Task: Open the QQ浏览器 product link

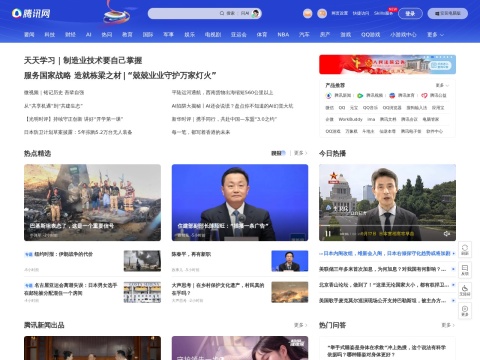Action: [x=392, y=108]
